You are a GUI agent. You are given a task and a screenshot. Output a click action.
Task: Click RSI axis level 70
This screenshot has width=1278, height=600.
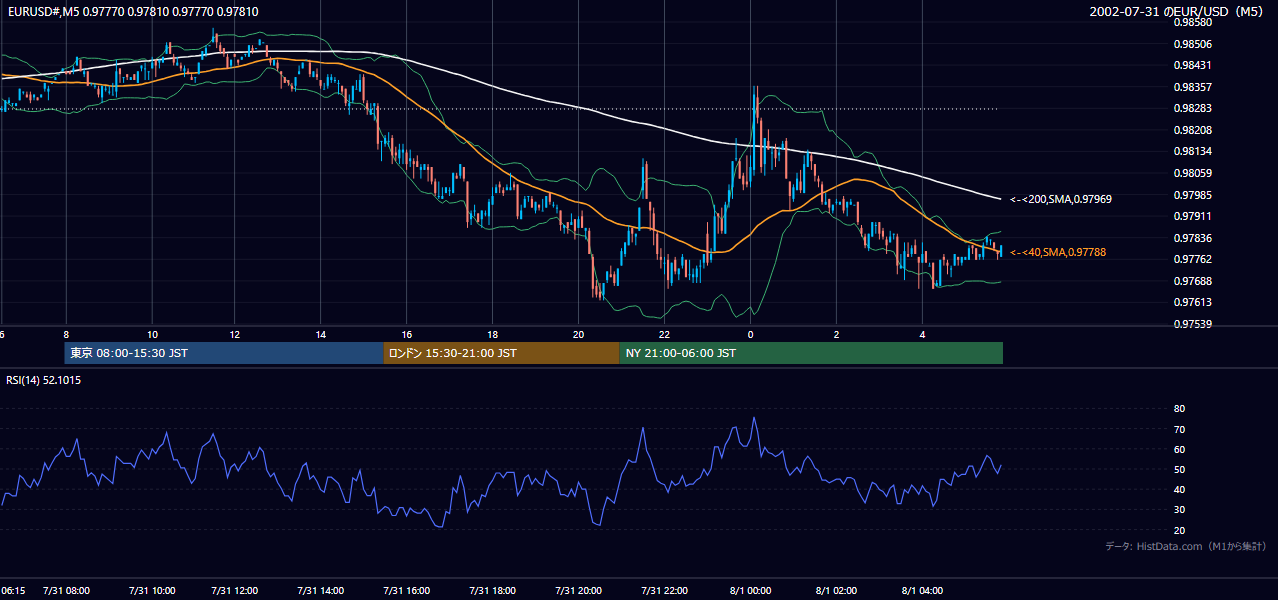point(1179,429)
